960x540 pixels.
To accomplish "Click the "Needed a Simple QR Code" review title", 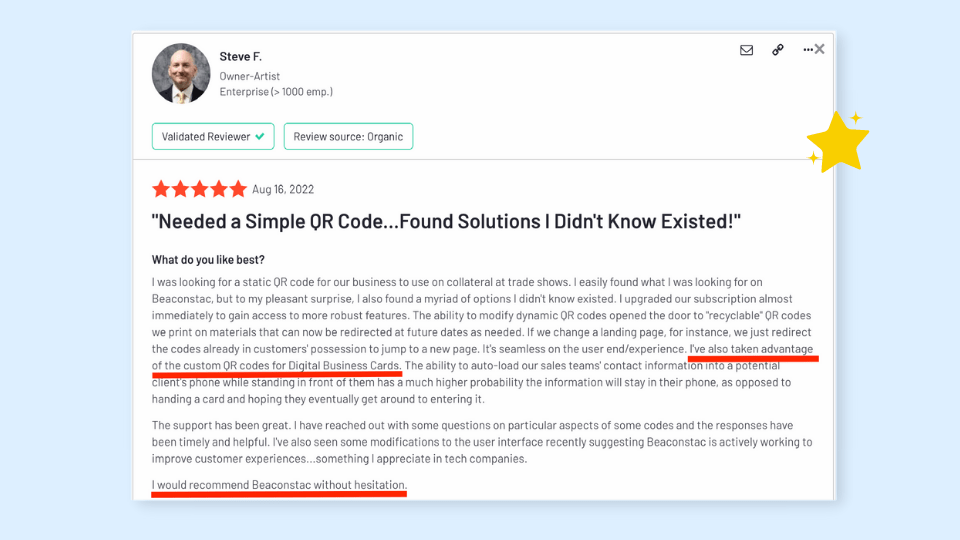I will pyautogui.click(x=446, y=221).
